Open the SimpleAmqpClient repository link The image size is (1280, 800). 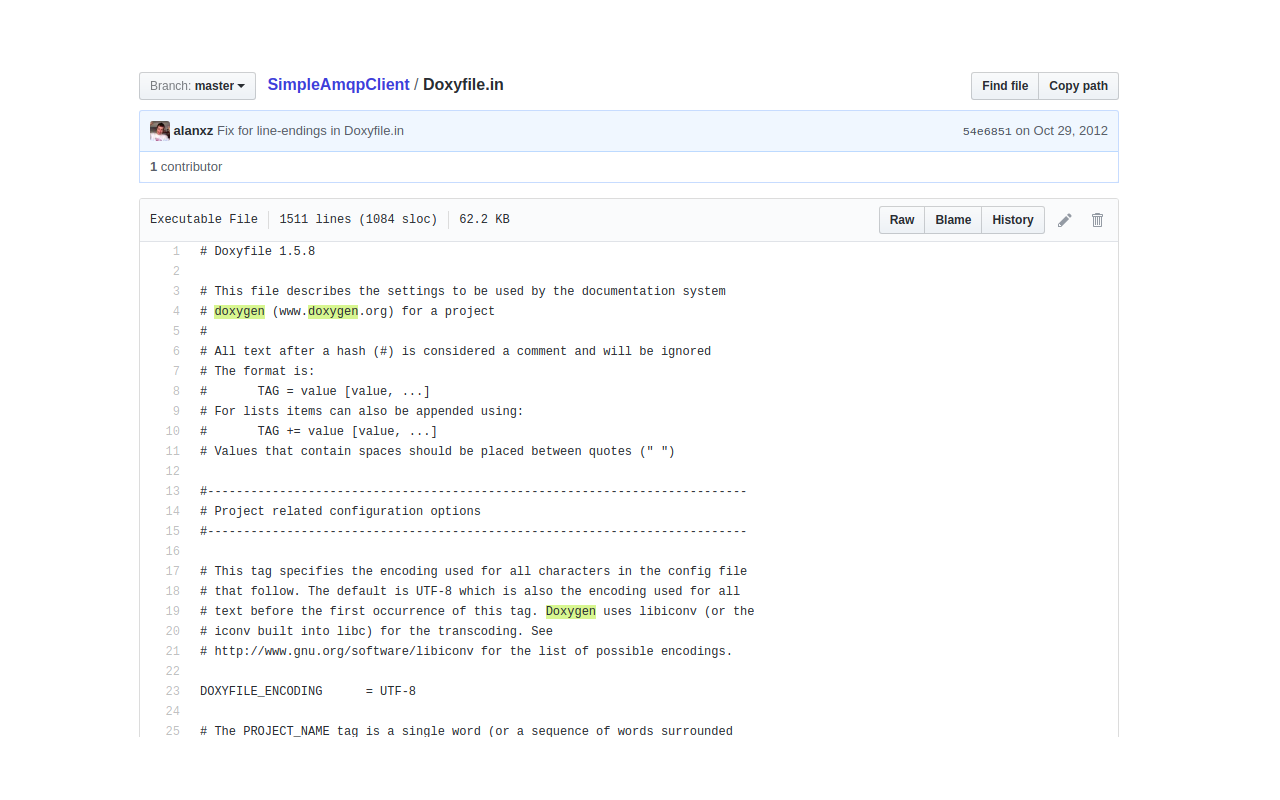point(338,84)
